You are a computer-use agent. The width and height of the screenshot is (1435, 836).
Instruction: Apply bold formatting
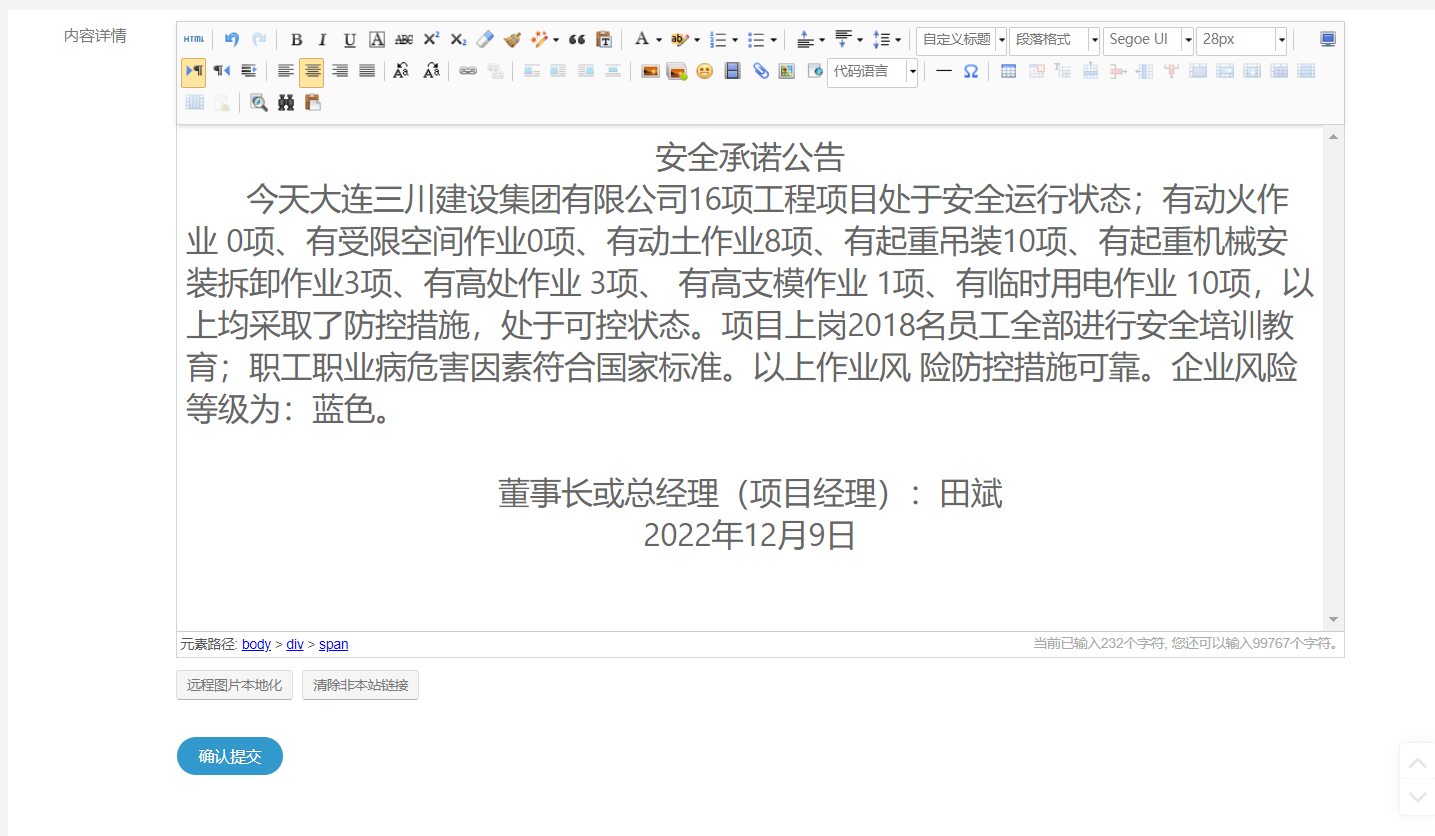(296, 40)
